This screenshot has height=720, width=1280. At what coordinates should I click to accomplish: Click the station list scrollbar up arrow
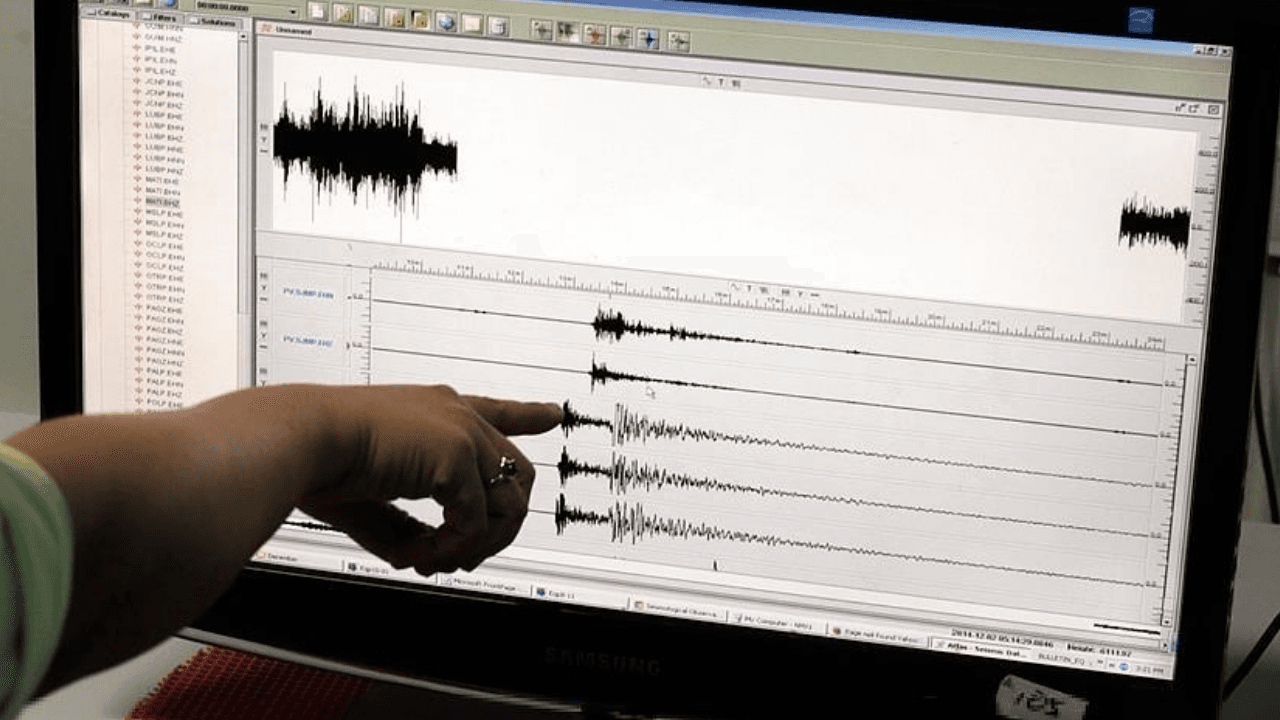(x=242, y=37)
